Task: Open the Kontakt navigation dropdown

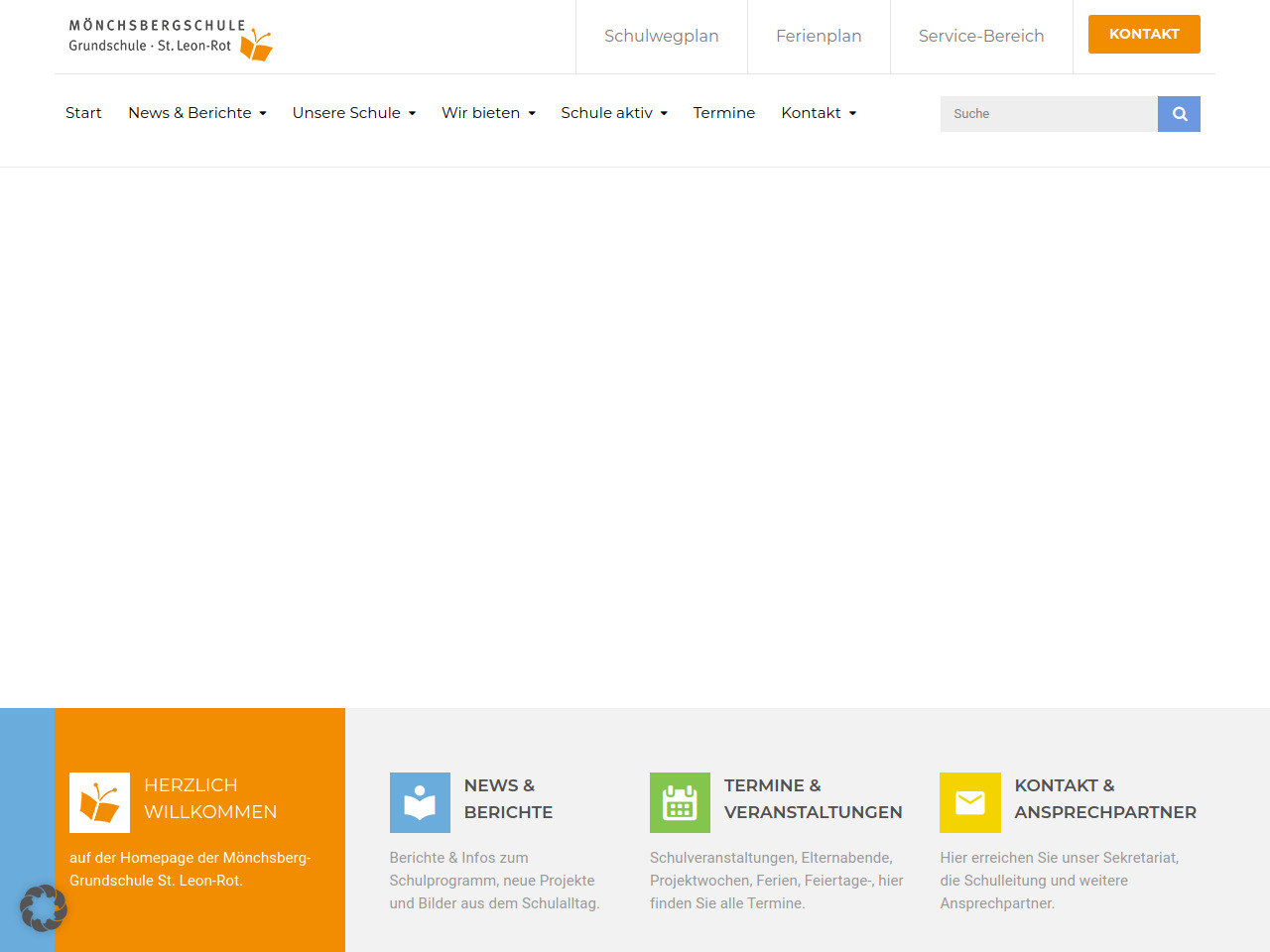Action: 819,113
